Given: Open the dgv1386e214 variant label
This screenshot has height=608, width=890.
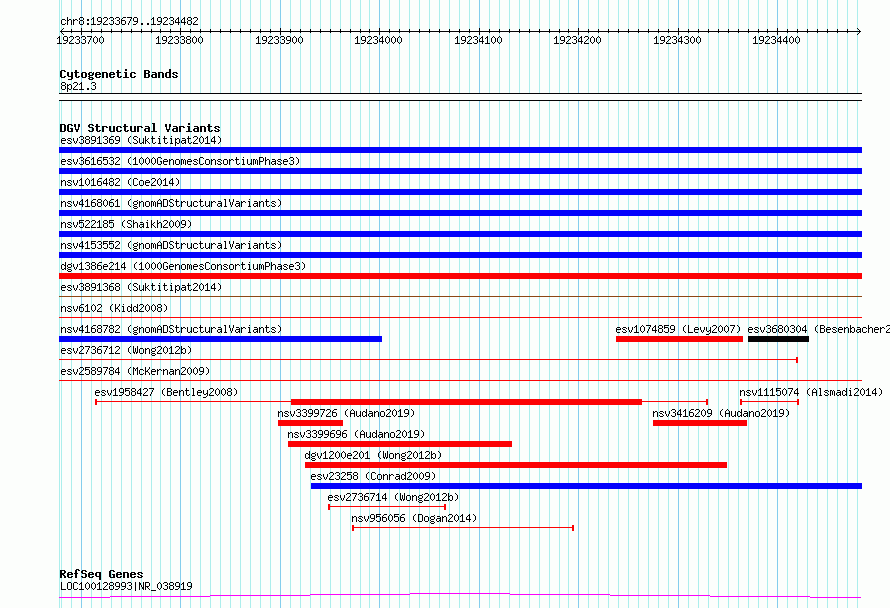Looking at the screenshot, I should coord(183,266).
